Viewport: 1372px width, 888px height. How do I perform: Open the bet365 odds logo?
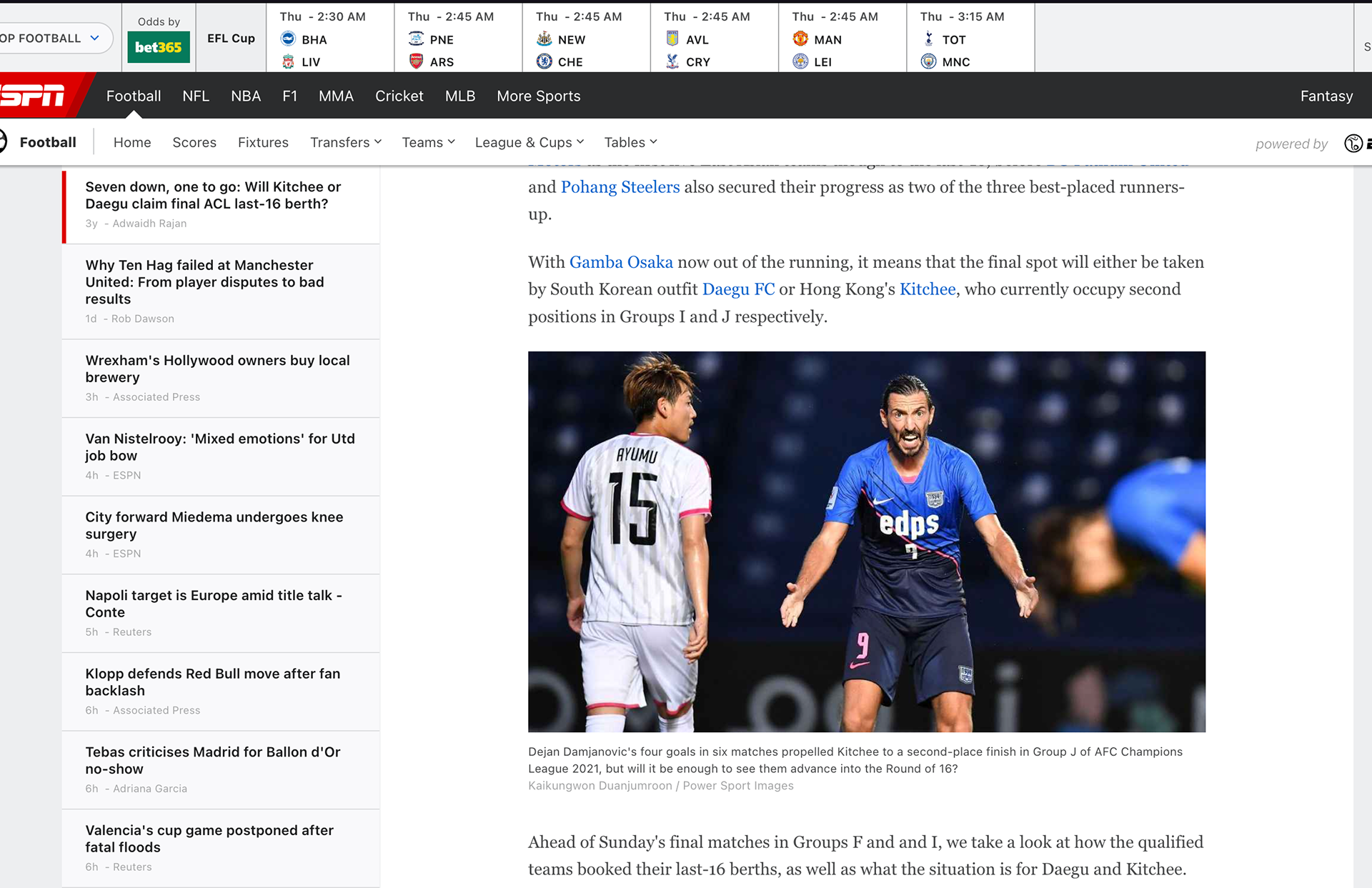pyautogui.click(x=158, y=47)
